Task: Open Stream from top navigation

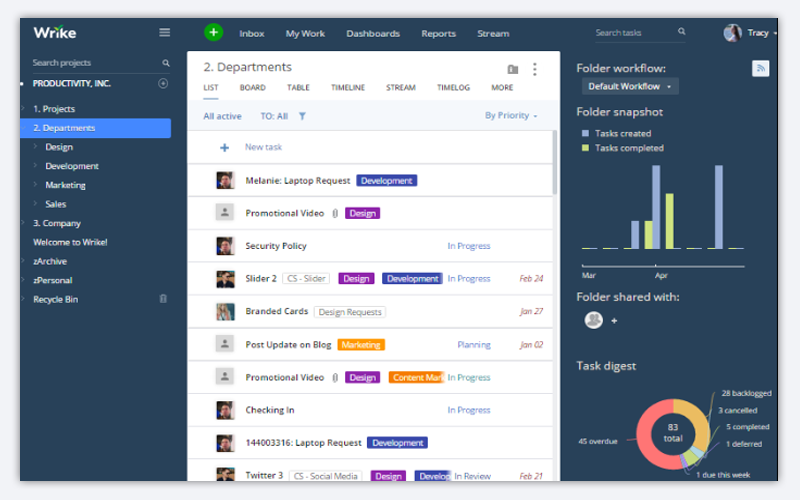Action: pyautogui.click(x=493, y=34)
